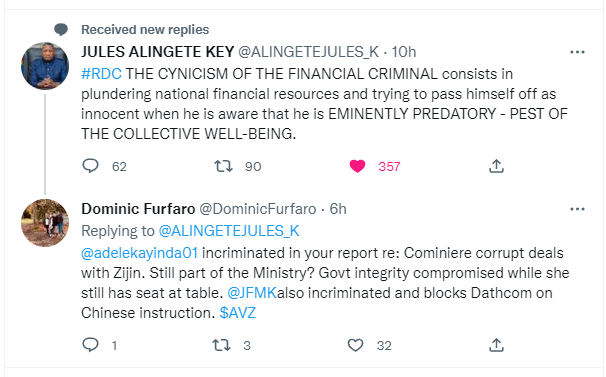This screenshot has width=606, height=377.
Task: Open Dominic Furfaro display name
Action: click(x=138, y=209)
